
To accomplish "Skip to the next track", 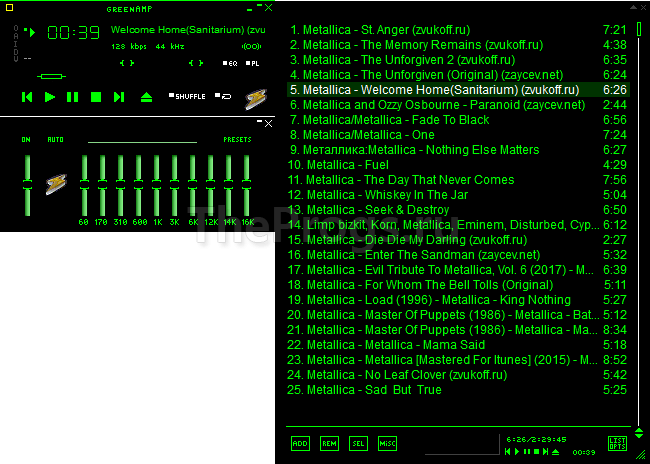I will click(119, 97).
